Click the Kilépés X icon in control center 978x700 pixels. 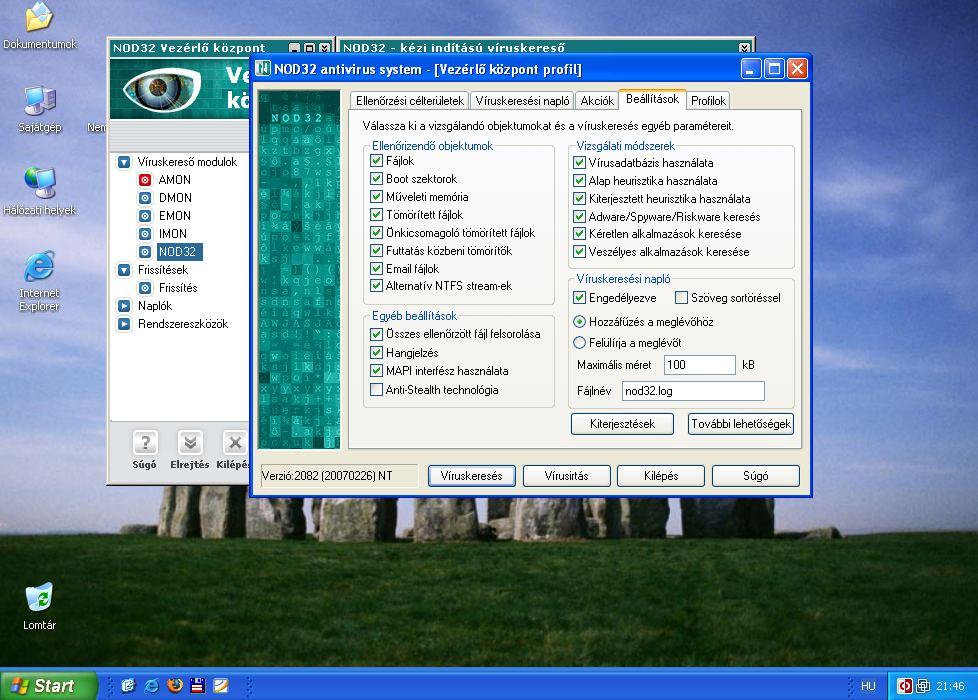235,443
